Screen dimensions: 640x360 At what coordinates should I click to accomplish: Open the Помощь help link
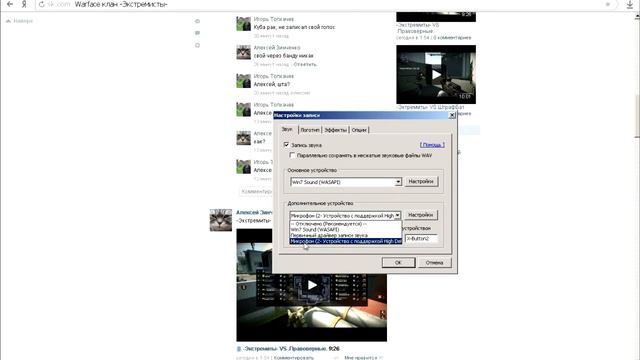pos(432,145)
